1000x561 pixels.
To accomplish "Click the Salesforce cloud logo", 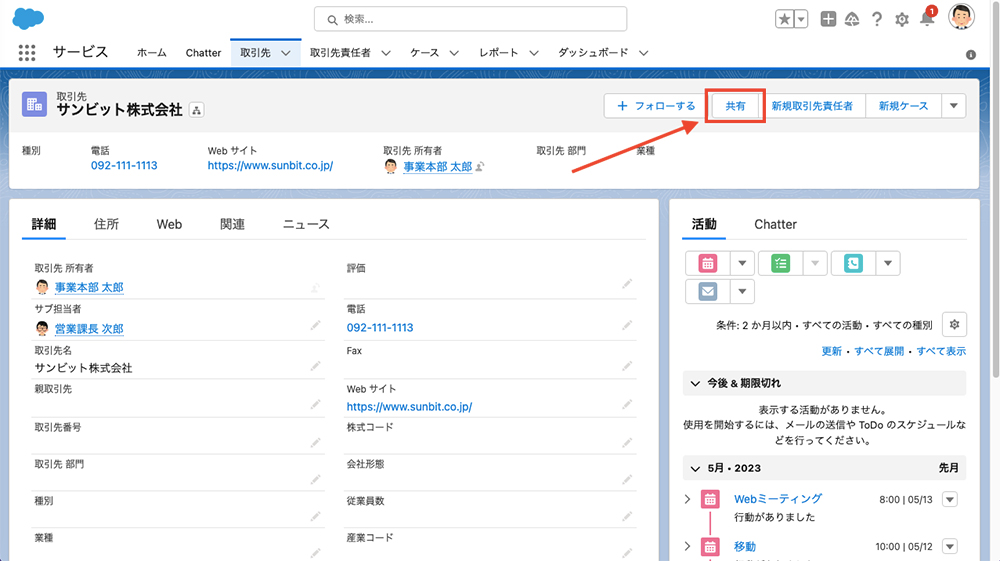I will [28, 18].
